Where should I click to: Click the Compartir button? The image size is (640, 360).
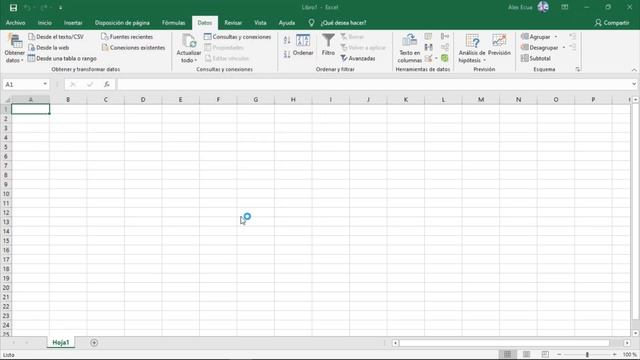coord(612,23)
